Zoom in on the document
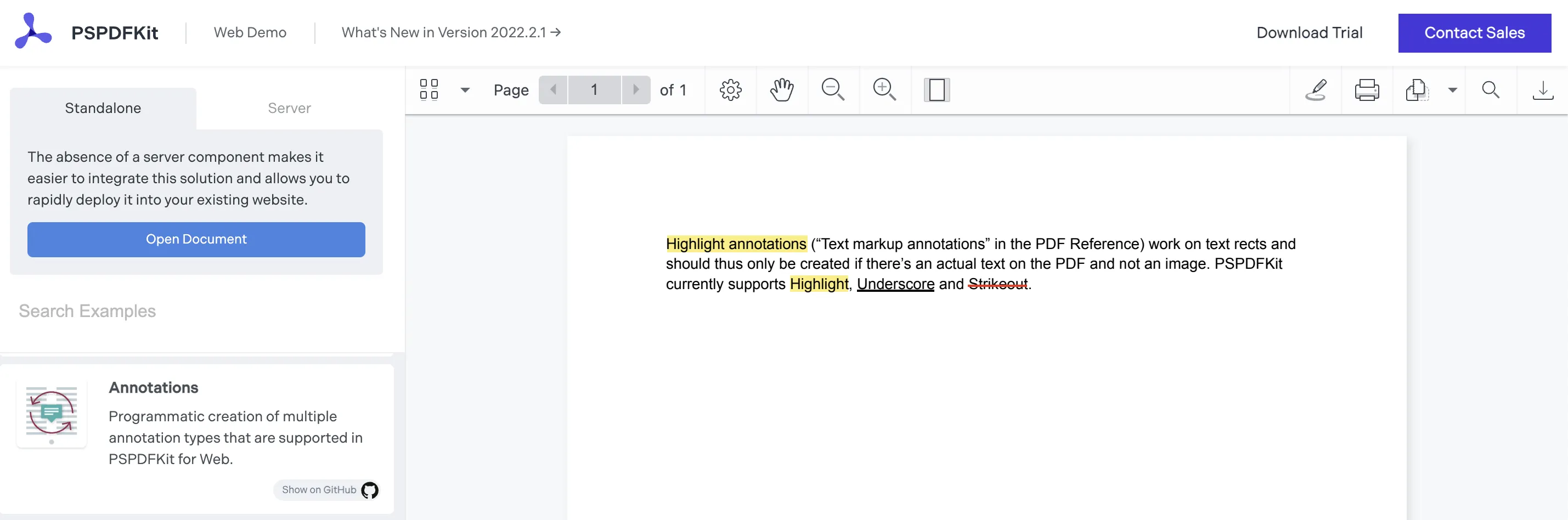The image size is (1568, 520). tap(884, 89)
